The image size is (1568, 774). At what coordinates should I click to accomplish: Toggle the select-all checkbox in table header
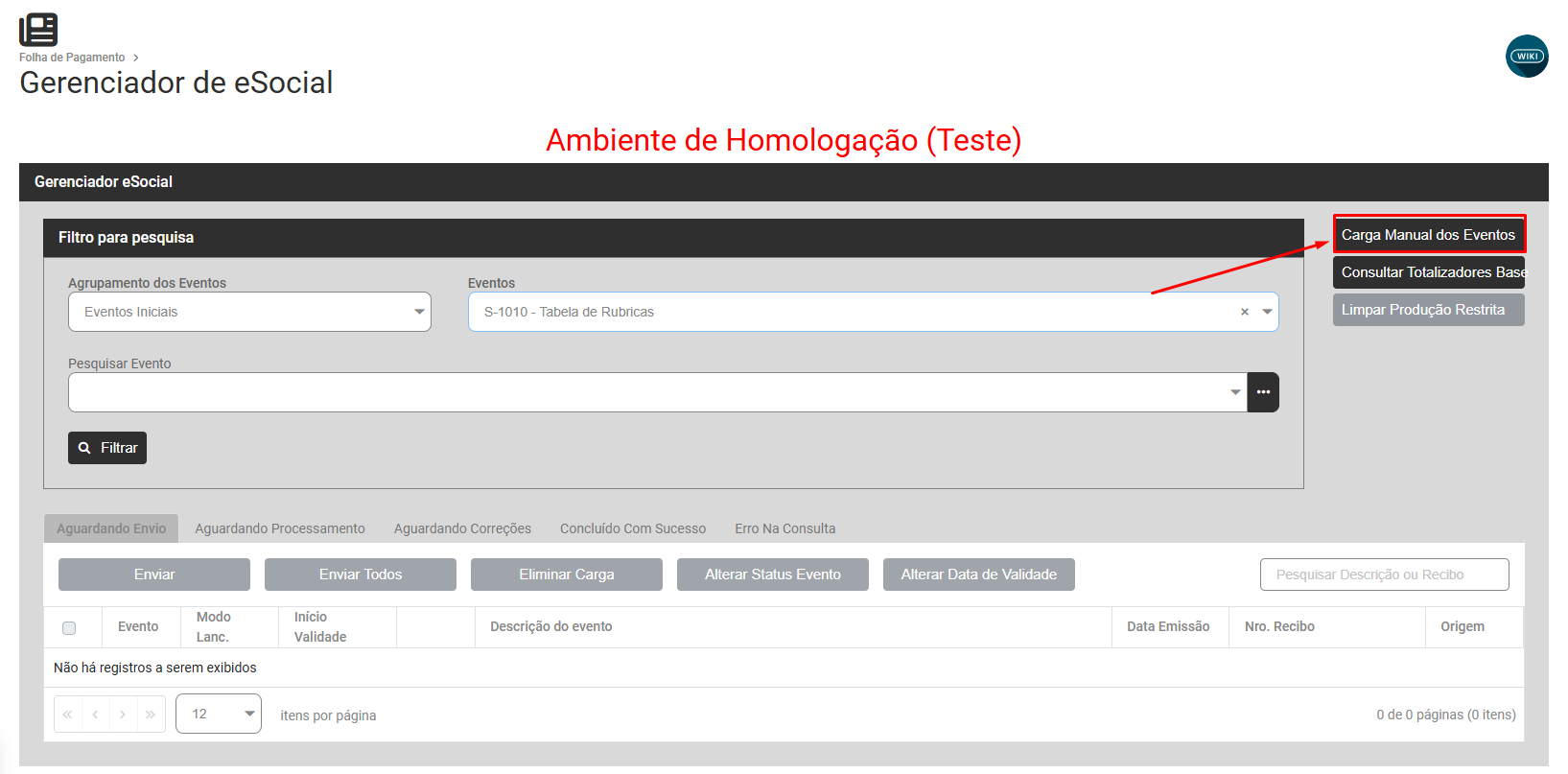pyautogui.click(x=69, y=628)
